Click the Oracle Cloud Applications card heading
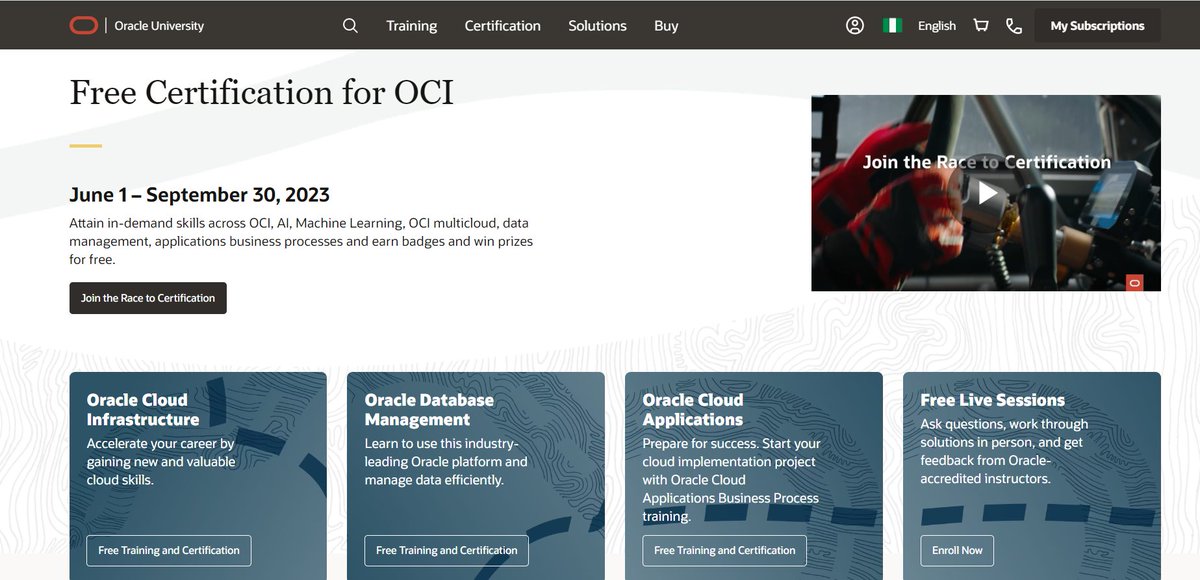Viewport: 1200px width, 580px height. pyautogui.click(x=693, y=409)
